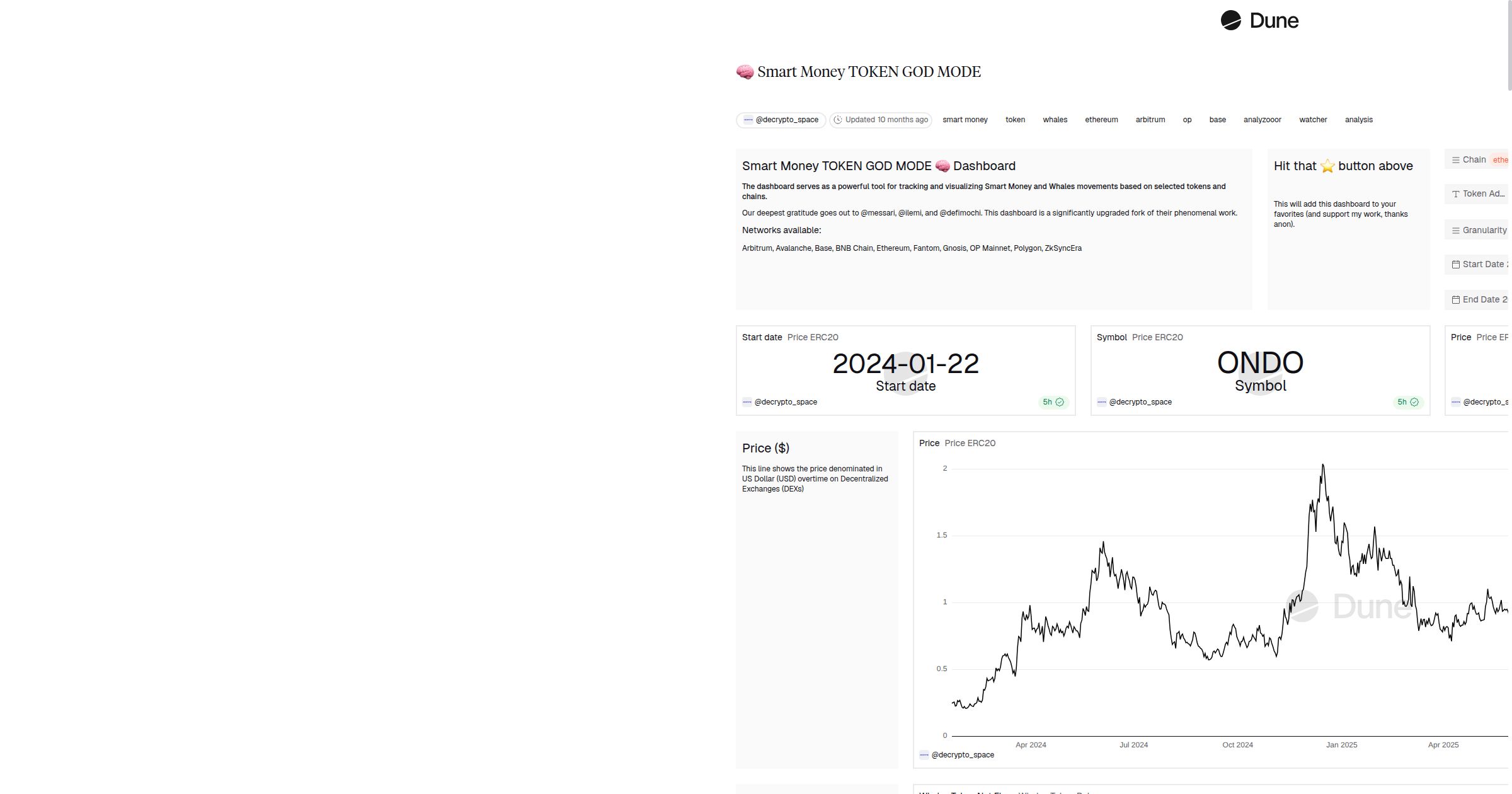Toggle the ethereum chip in the Chain filter
The width and height of the screenshot is (1512, 794).
(1501, 159)
